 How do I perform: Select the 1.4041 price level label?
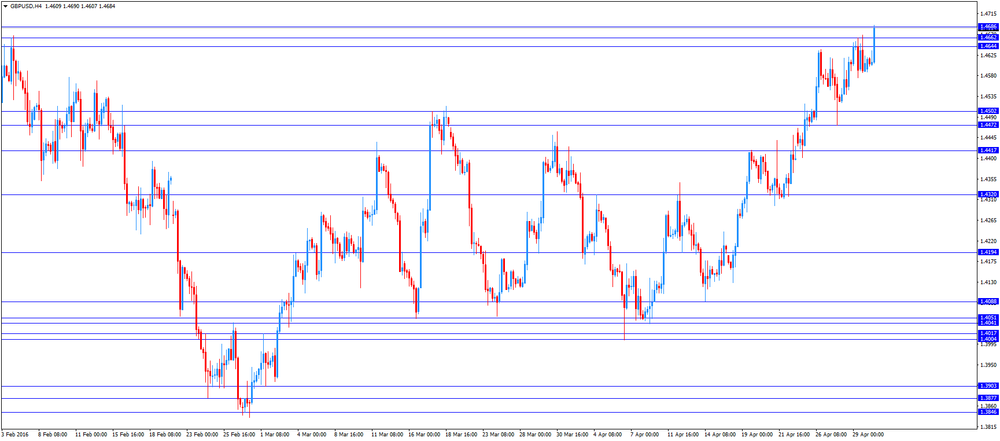987,323
